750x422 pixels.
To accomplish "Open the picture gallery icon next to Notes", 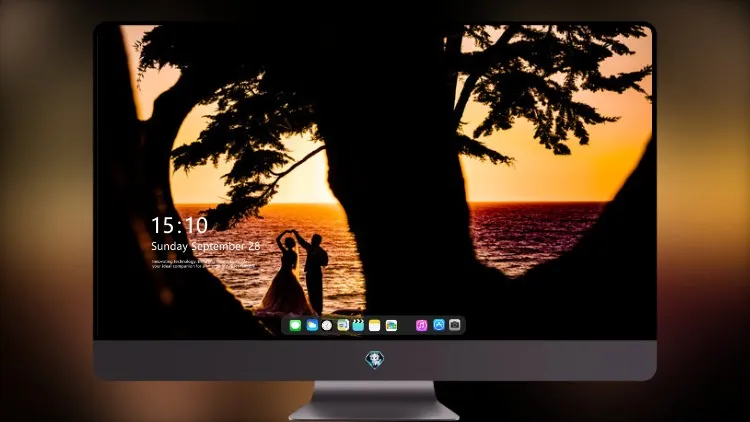I will click(x=391, y=325).
